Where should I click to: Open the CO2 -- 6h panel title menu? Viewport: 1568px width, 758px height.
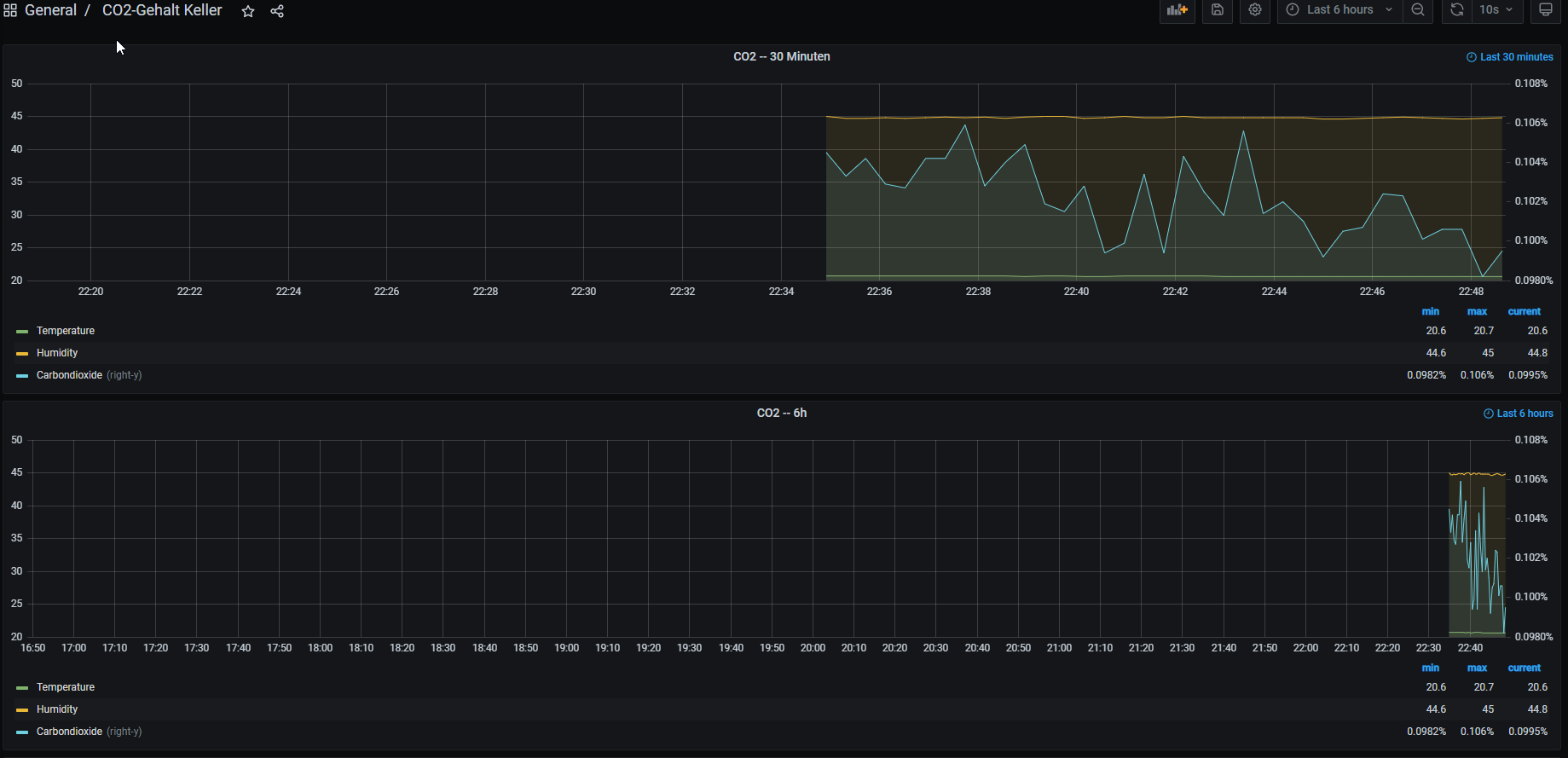click(x=781, y=413)
